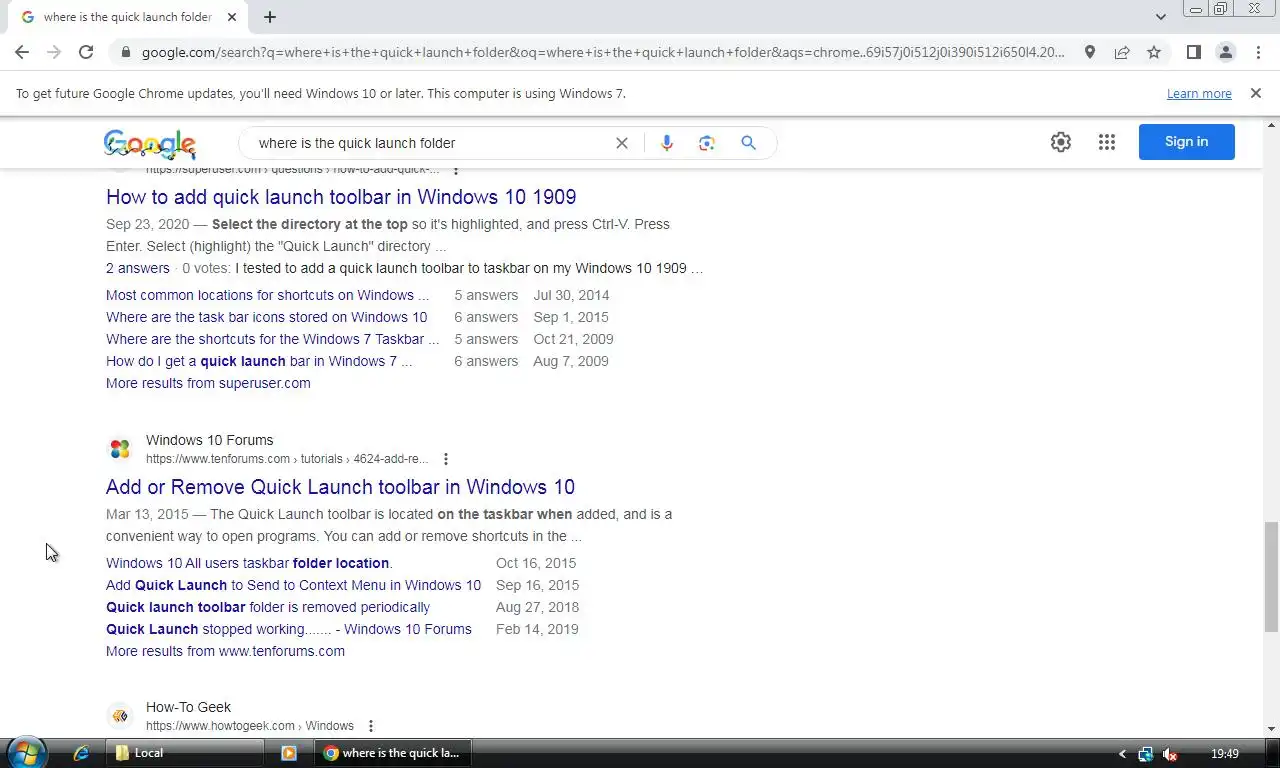Viewport: 1280px width, 768px height.
Task: Open the media player taskbar icon
Action: 288,753
